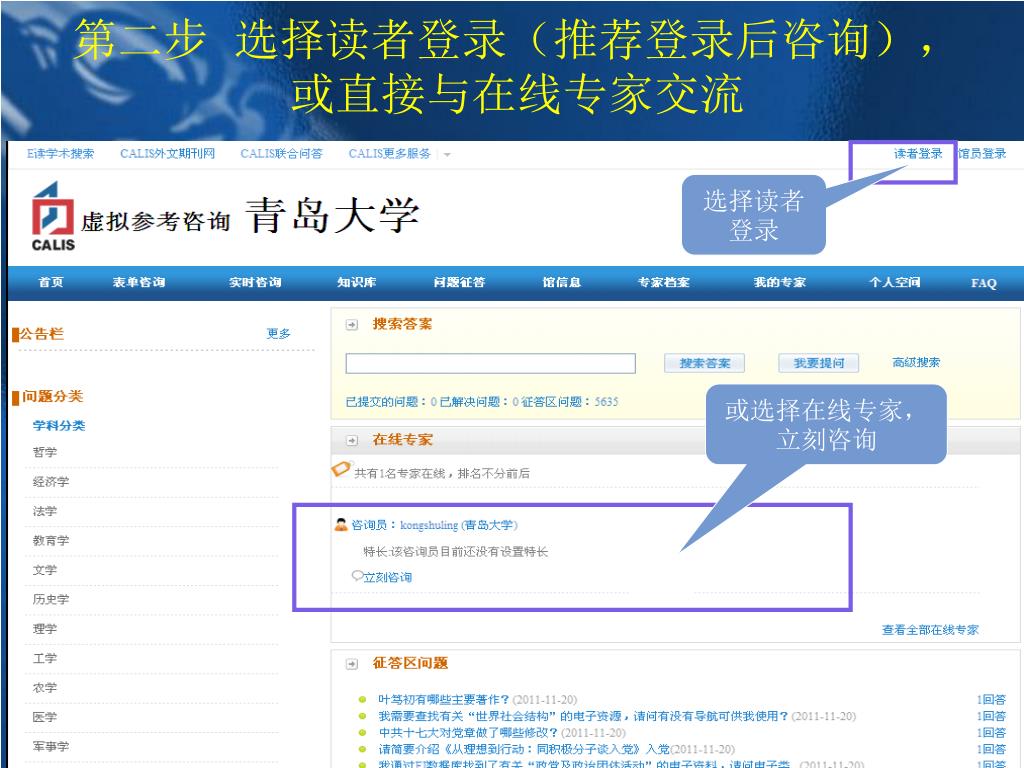Click the 立刻咨询 link

click(x=388, y=577)
